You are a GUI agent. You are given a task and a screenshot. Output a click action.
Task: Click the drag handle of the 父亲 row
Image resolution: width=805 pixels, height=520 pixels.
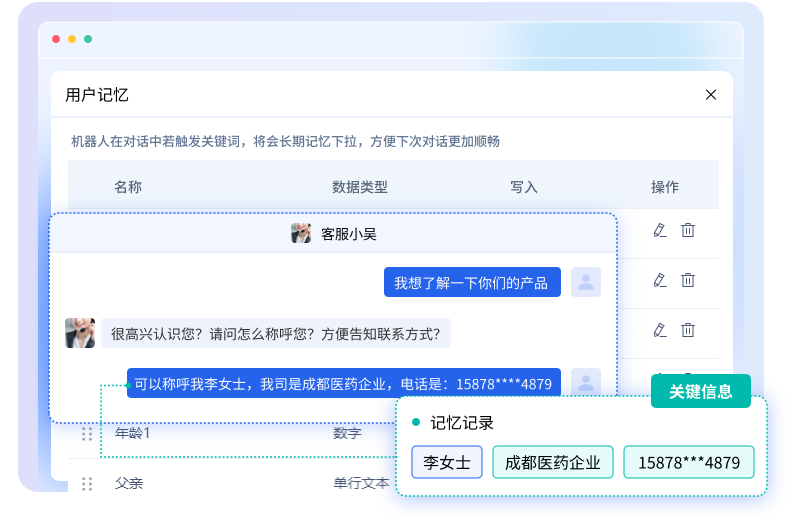[87, 484]
